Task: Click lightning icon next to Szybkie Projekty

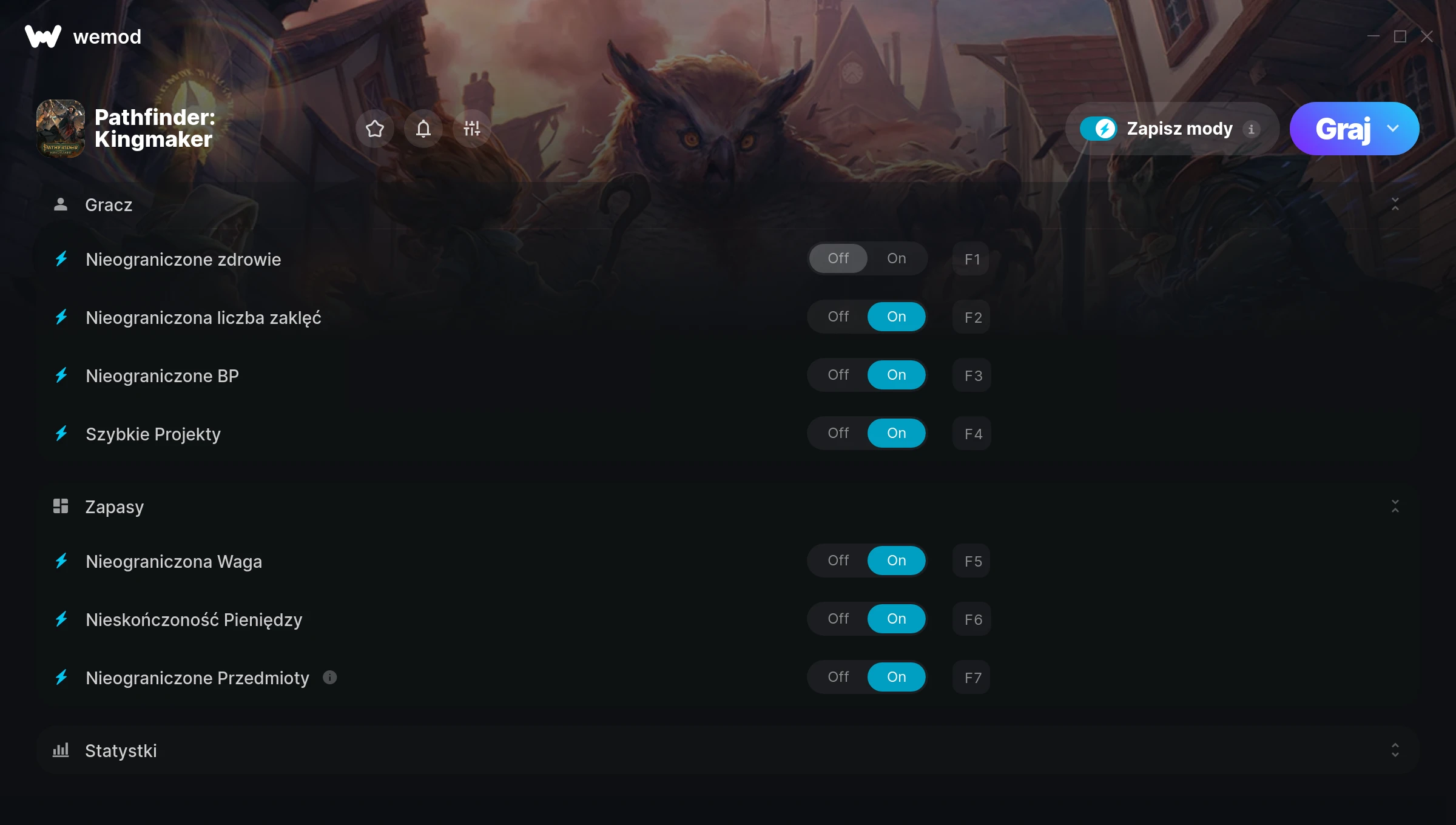Action: tap(61, 434)
